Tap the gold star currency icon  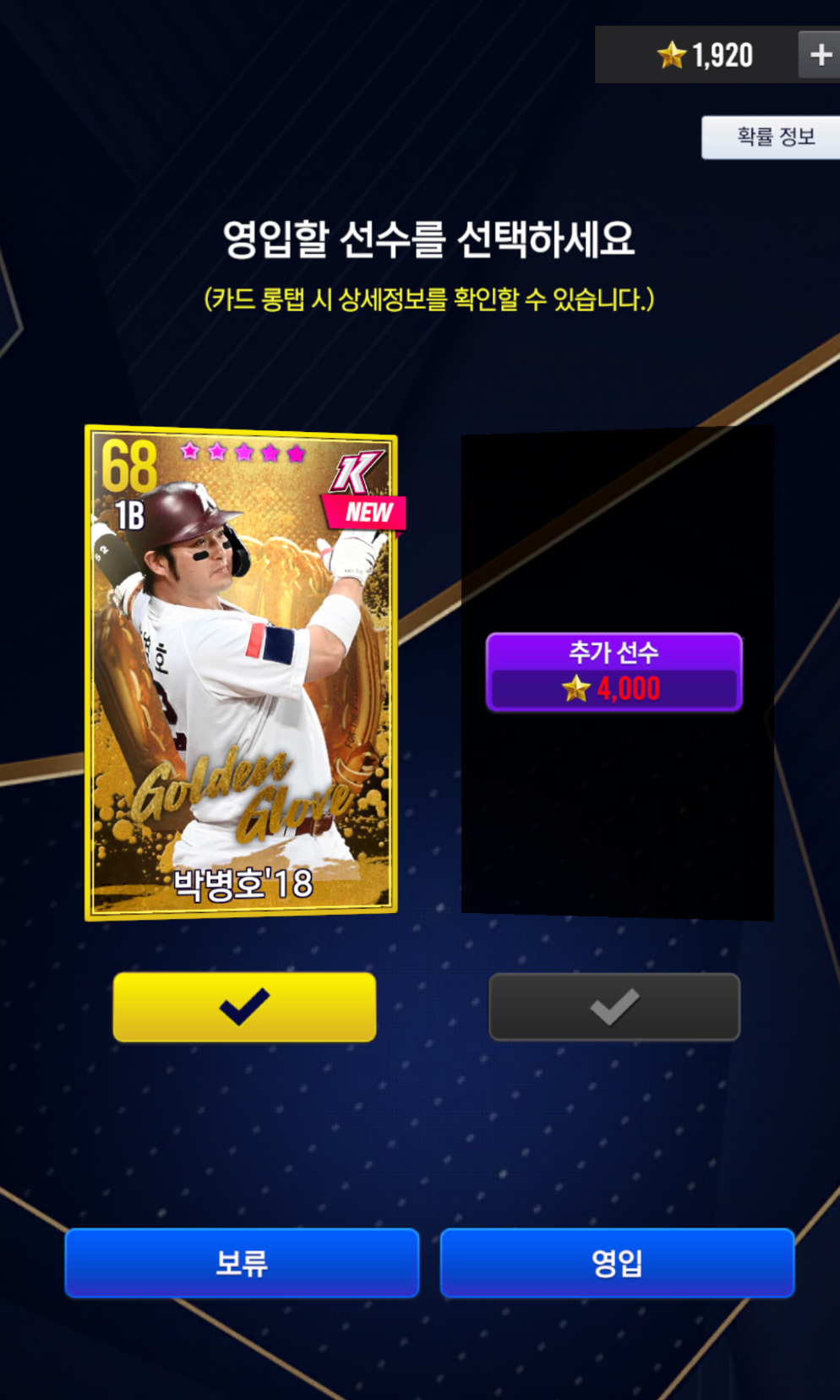(672, 55)
